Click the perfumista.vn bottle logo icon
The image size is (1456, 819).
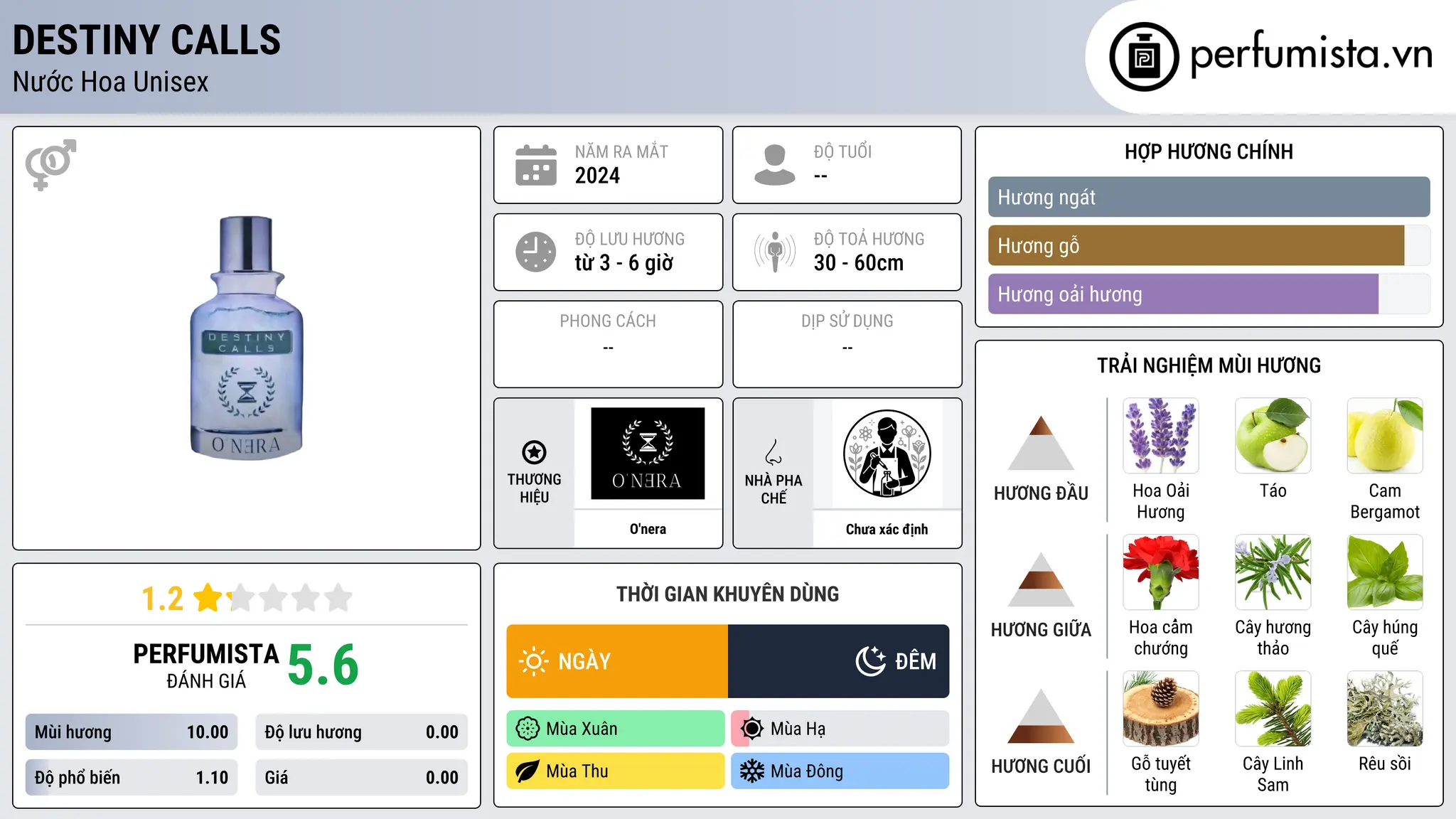click(x=1144, y=57)
